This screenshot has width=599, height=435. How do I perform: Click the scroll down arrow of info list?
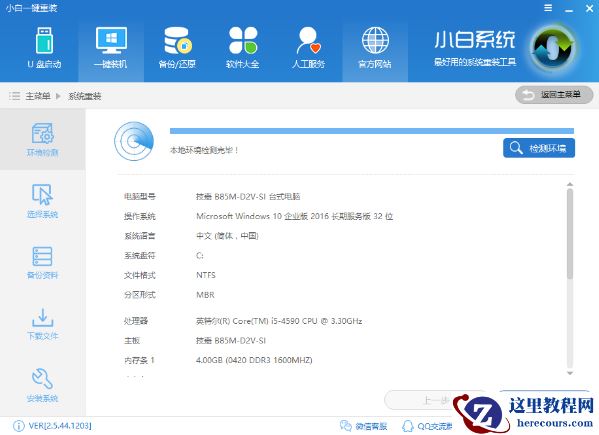coord(570,373)
